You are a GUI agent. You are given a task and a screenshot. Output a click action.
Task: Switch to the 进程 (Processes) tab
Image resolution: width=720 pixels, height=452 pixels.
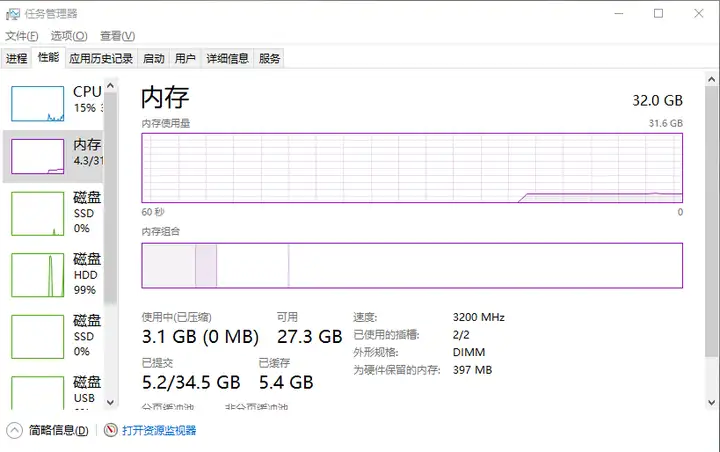pyautogui.click(x=17, y=59)
